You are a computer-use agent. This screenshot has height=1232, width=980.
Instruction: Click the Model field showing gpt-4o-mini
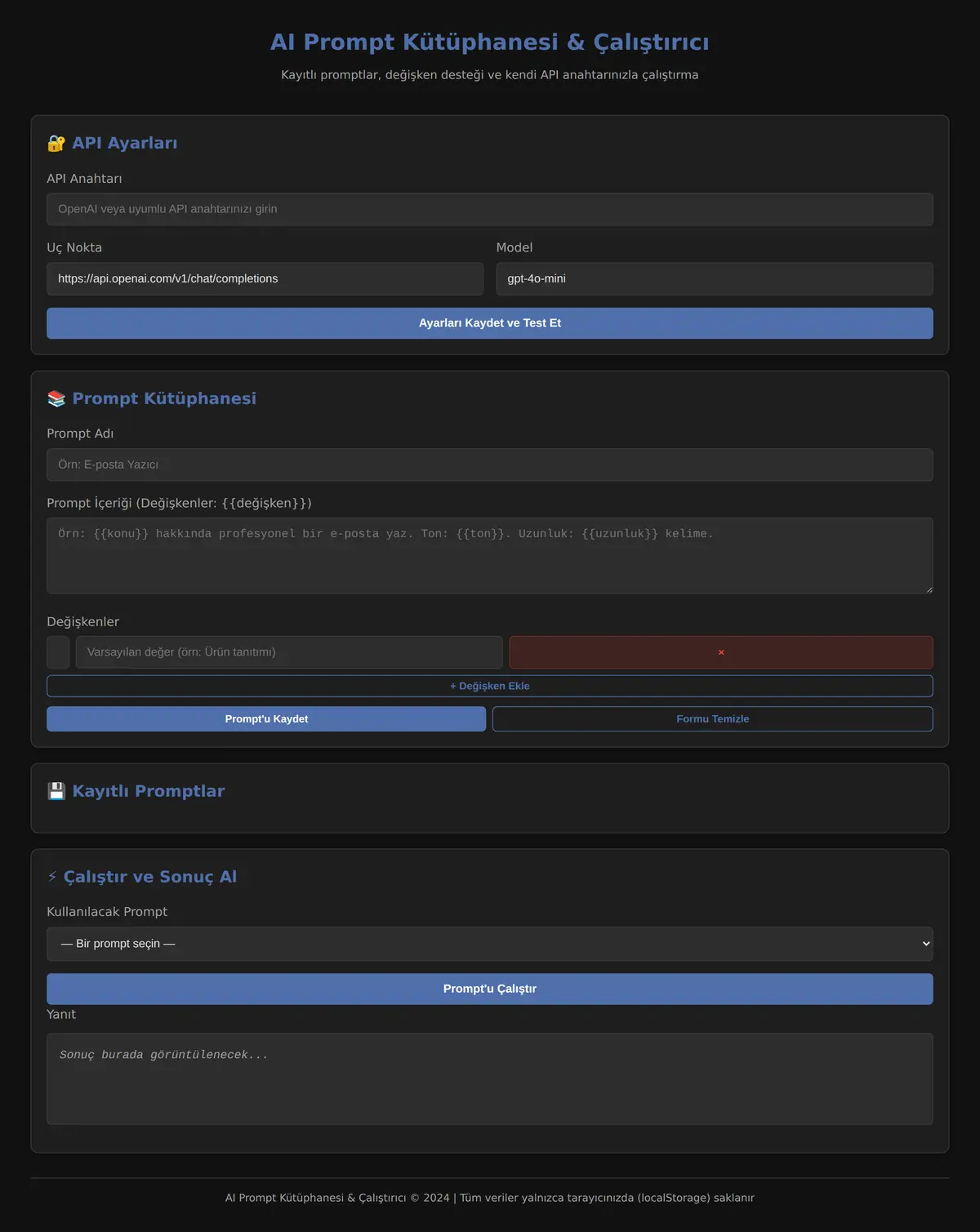715,278
